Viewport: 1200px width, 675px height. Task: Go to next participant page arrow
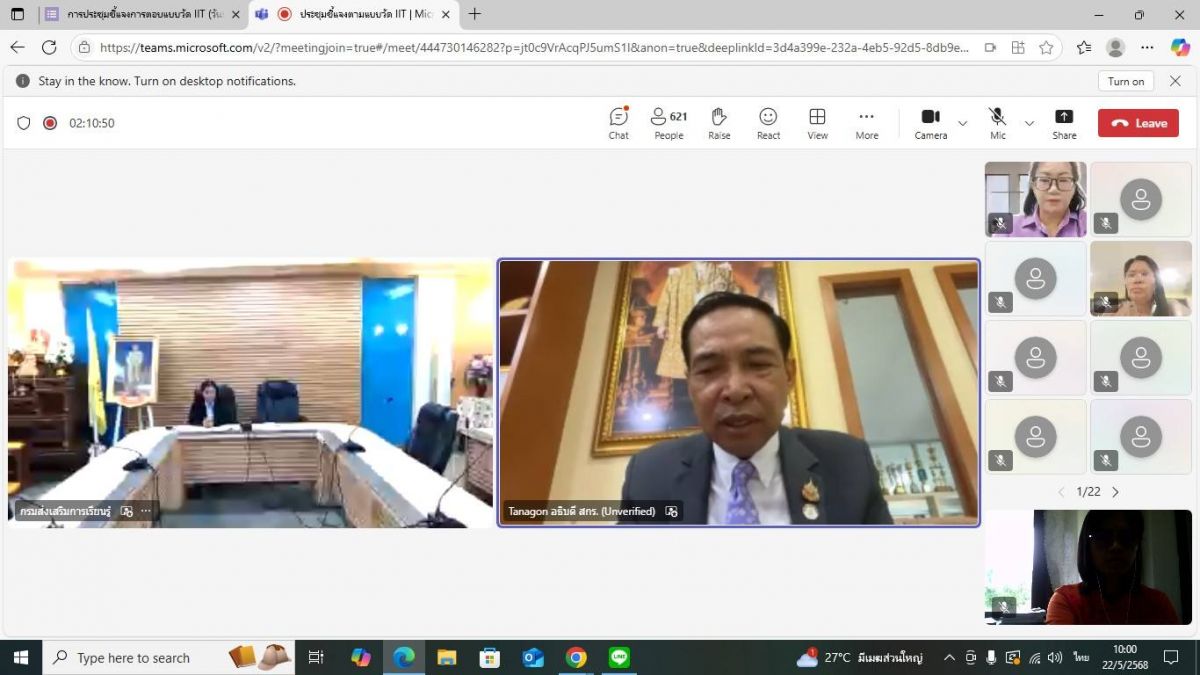(1115, 492)
